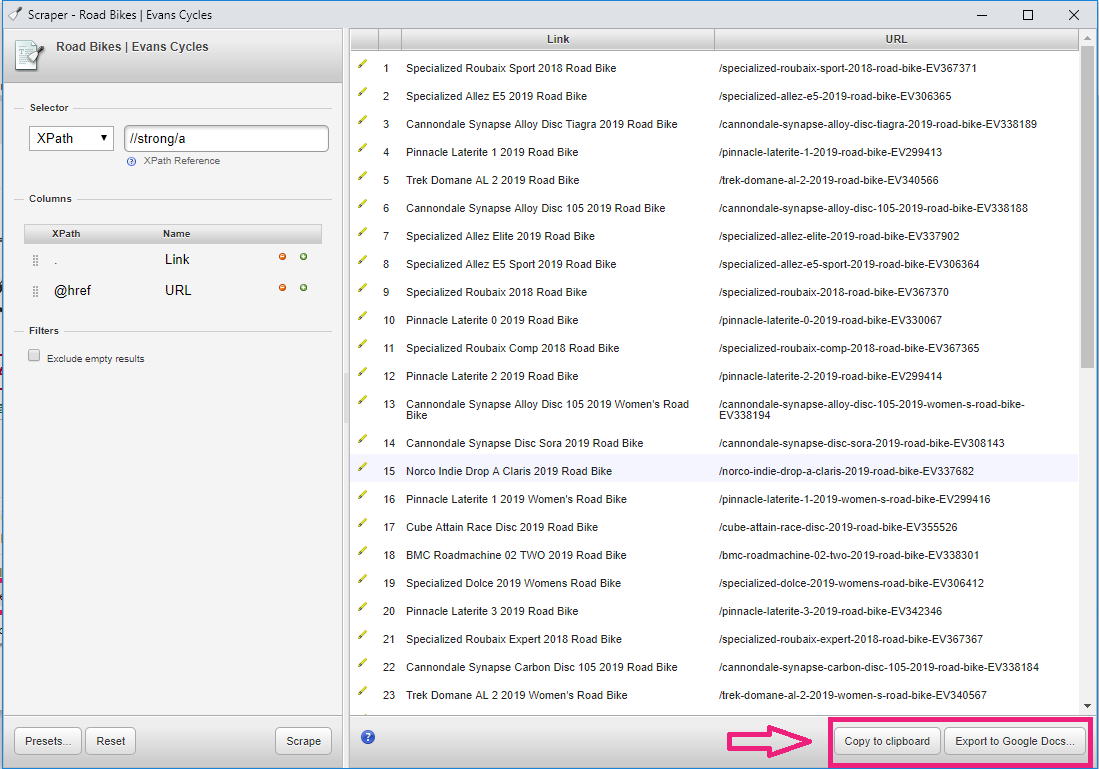Viewport: 1099px width, 769px height.
Task: Select Specialized Roubaix Comp 2018 Road Bike text
Action: 512,348
